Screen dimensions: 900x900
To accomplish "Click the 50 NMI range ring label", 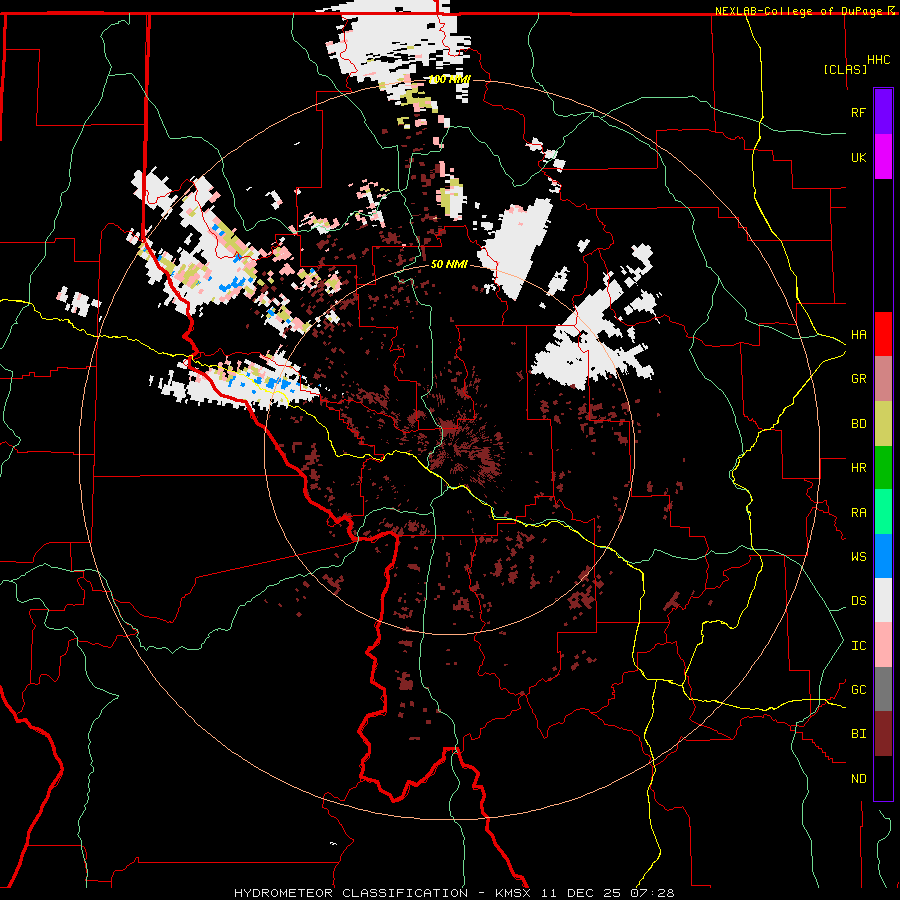I will (x=449, y=264).
